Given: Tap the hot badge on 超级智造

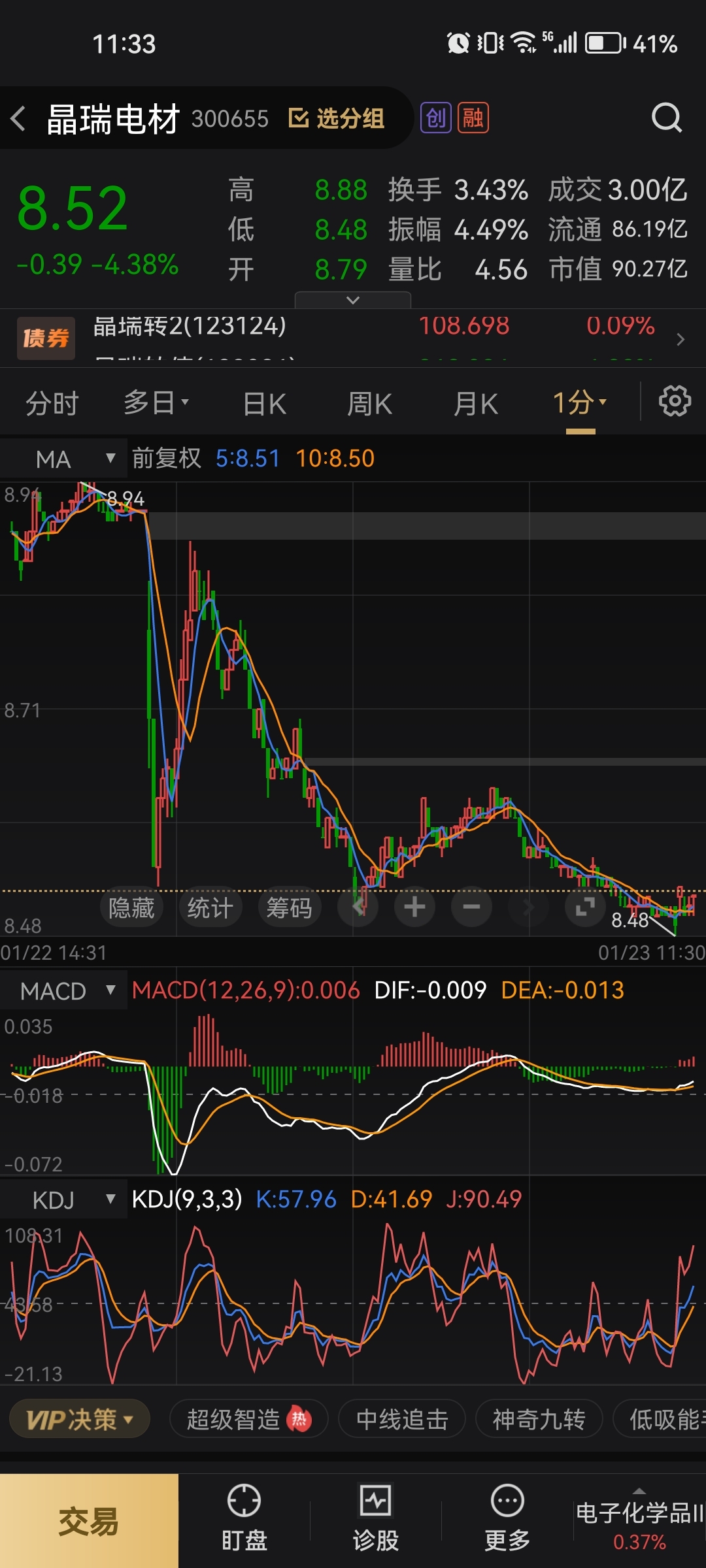Looking at the screenshot, I should click(299, 1420).
